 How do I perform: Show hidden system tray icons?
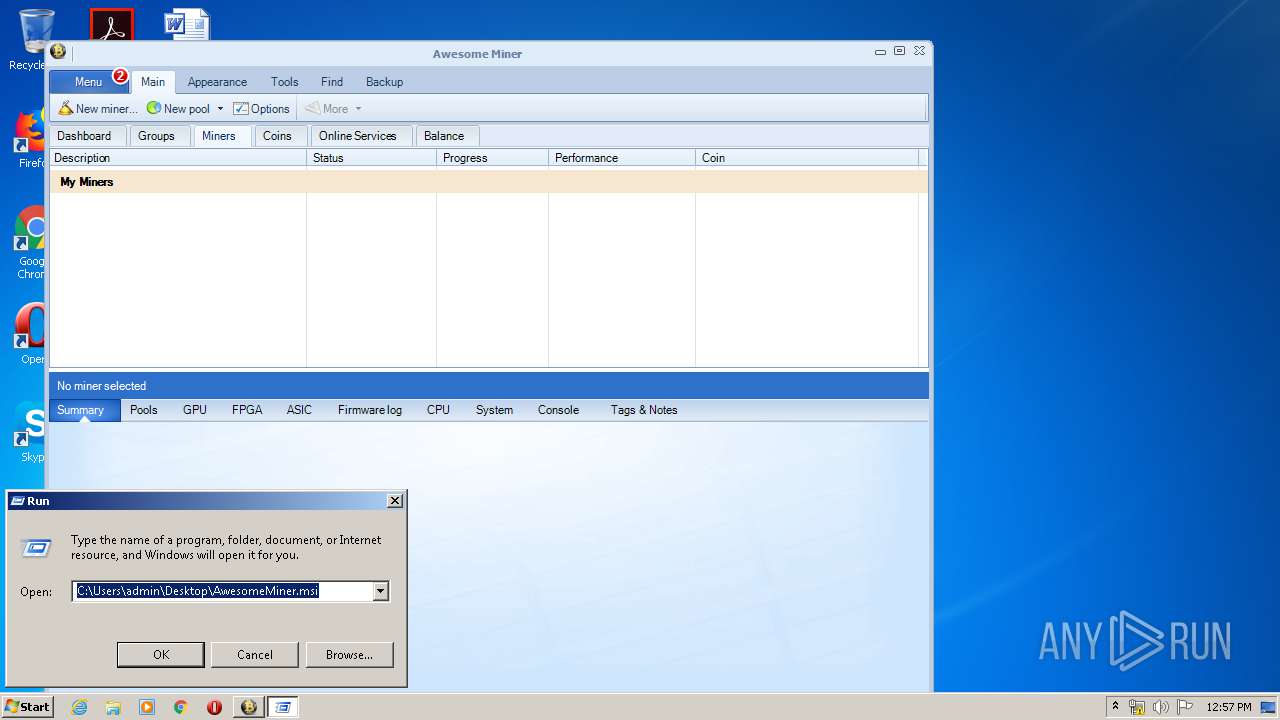[x=1115, y=707]
